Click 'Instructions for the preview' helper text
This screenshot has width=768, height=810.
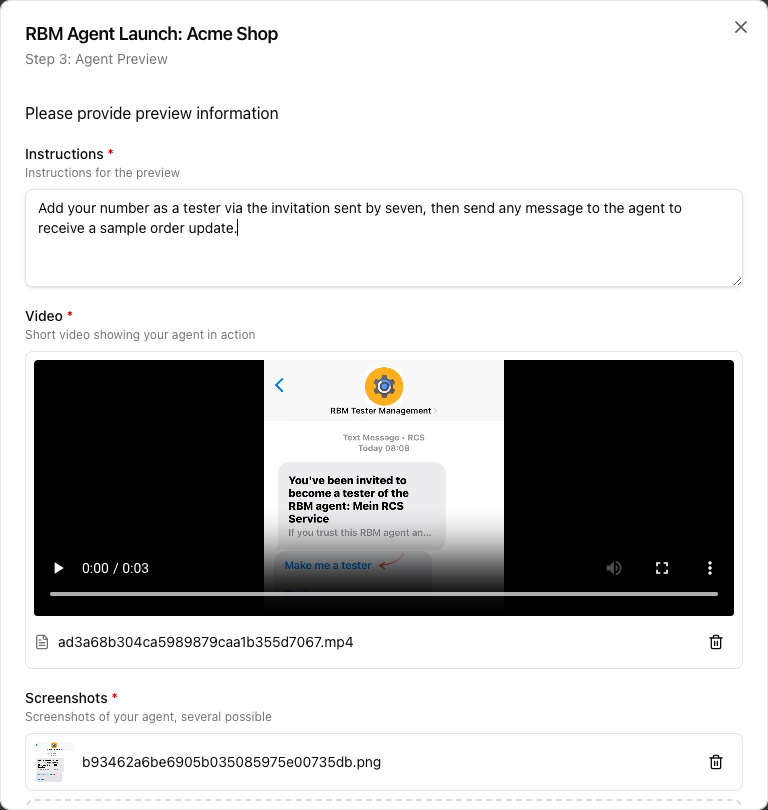click(102, 173)
